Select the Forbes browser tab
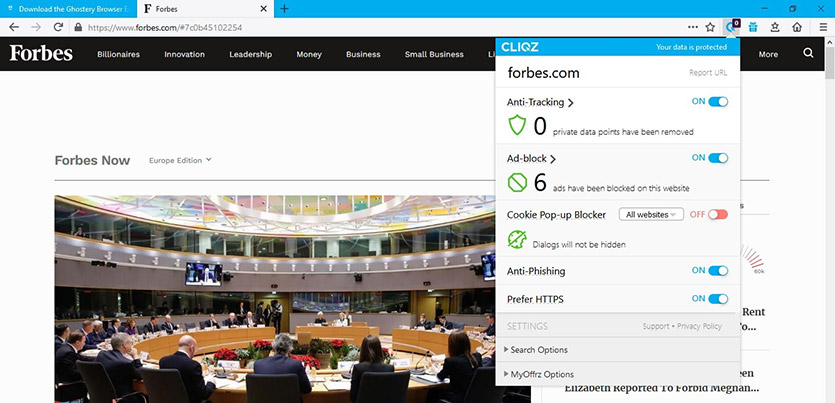The width and height of the screenshot is (835, 403). pyautogui.click(x=206, y=9)
